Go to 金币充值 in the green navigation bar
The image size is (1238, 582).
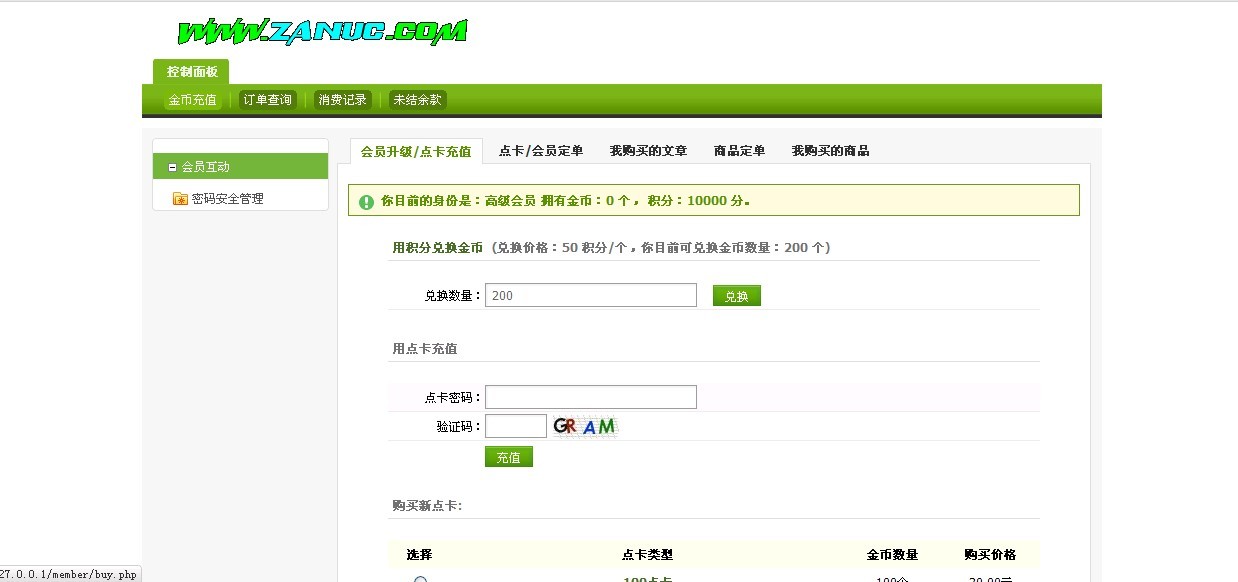(x=192, y=100)
